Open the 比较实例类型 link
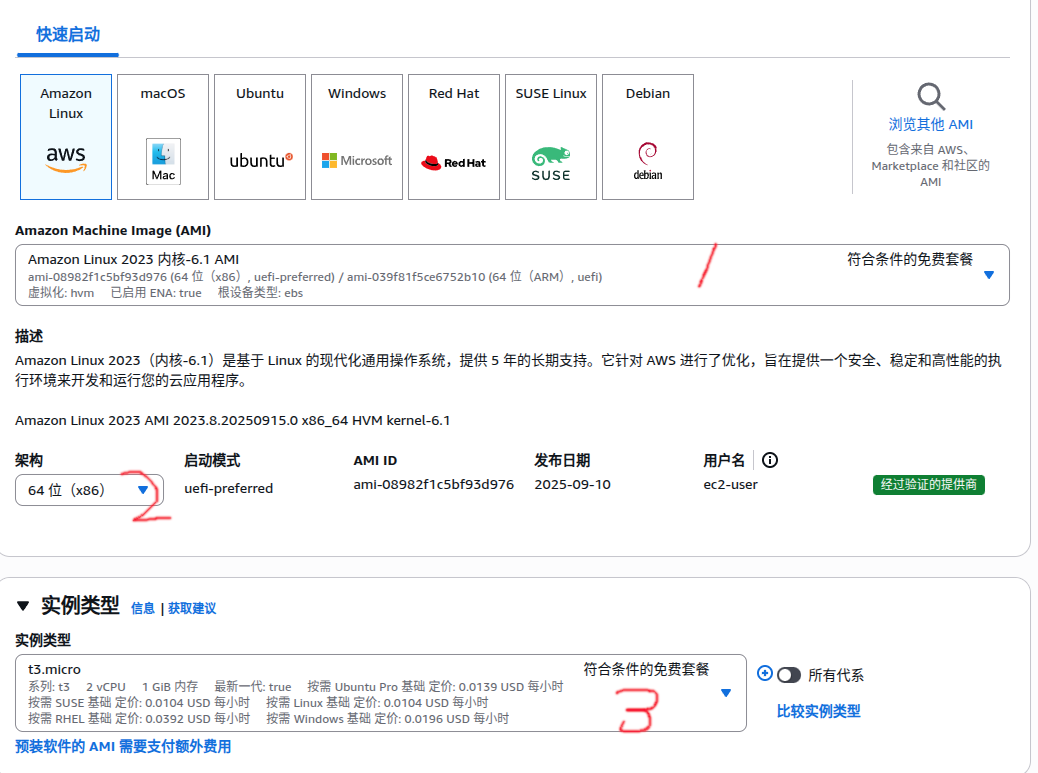The image size is (1038, 773). tap(818, 711)
